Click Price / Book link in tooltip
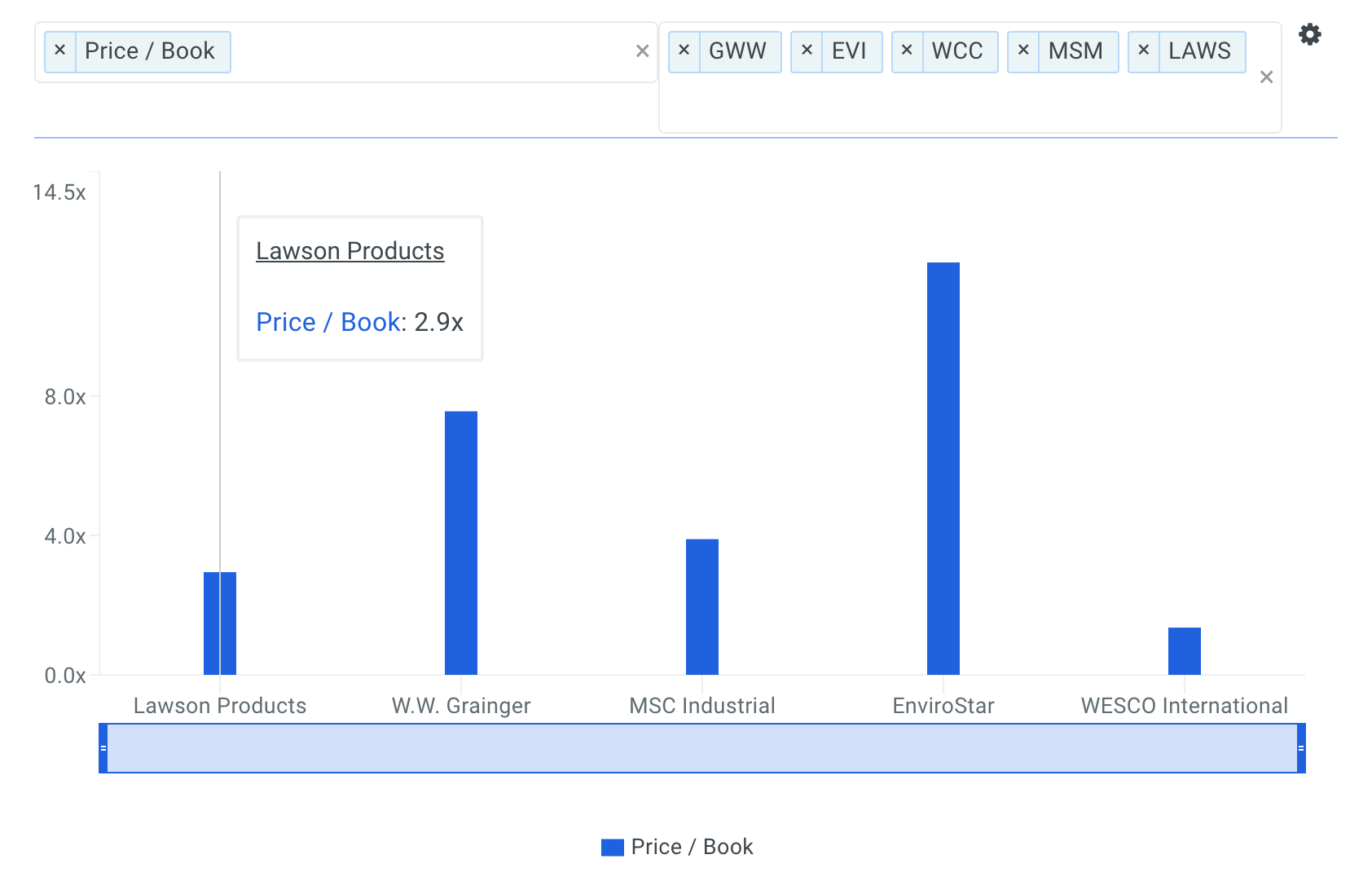 coord(328,322)
